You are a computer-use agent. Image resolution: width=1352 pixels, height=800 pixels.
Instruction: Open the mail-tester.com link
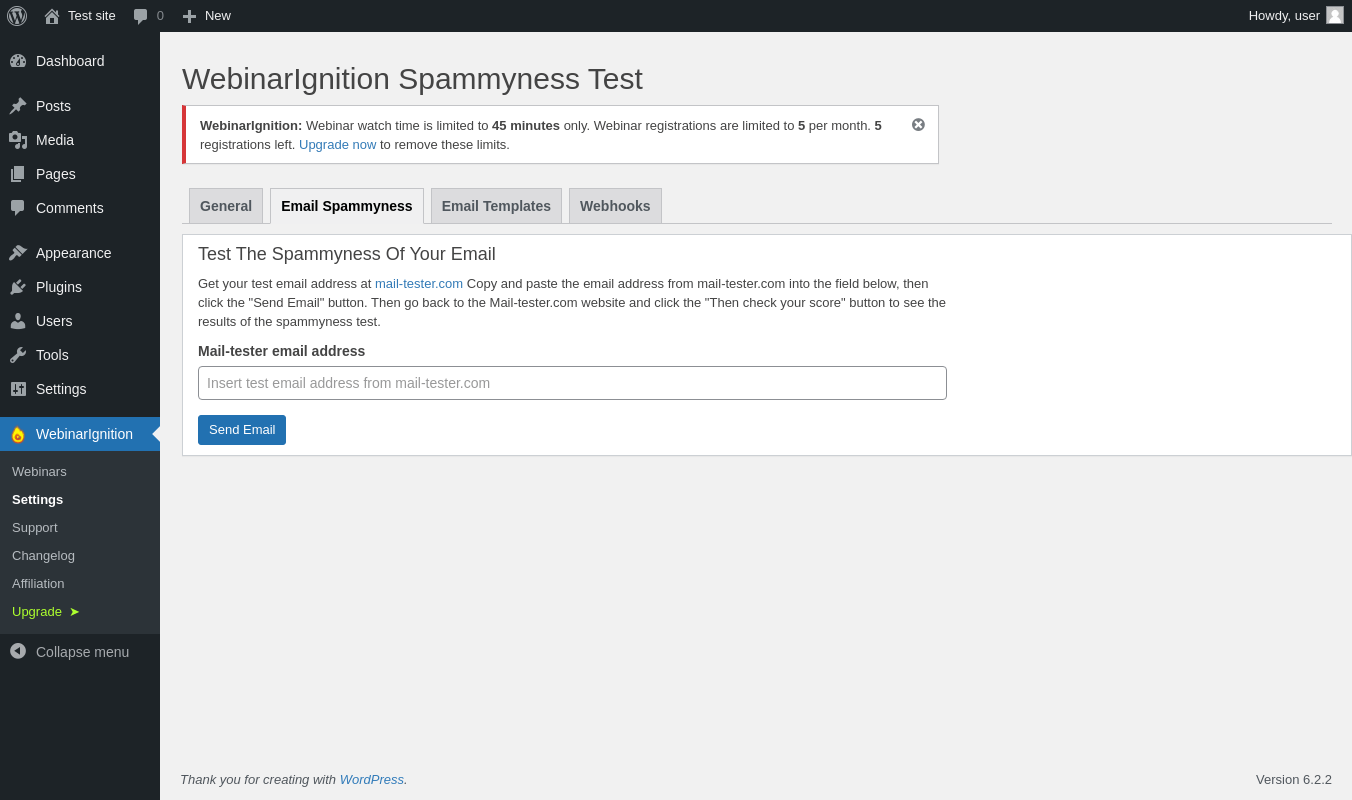(418, 283)
